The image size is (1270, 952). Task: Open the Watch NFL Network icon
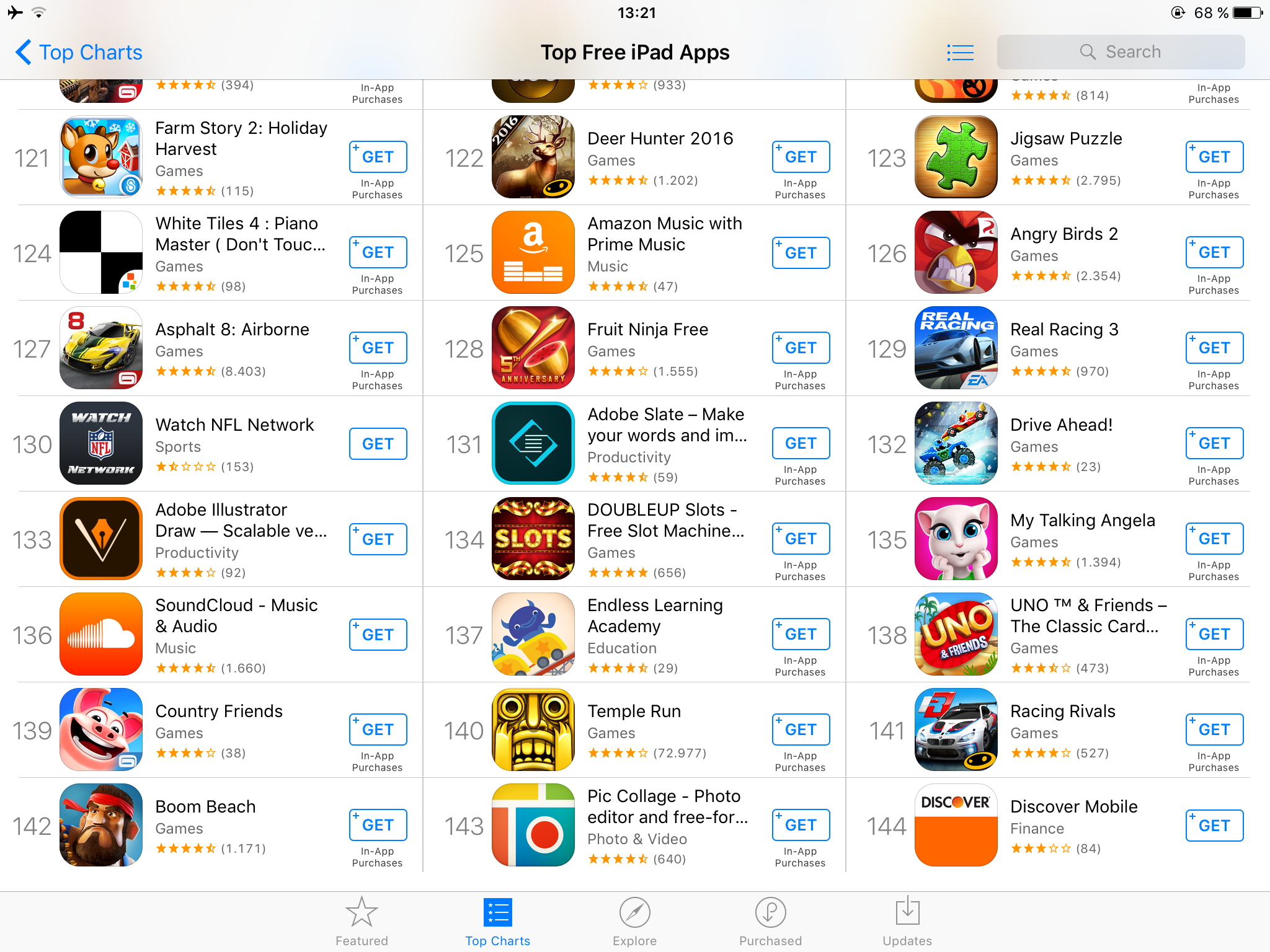[x=101, y=443]
